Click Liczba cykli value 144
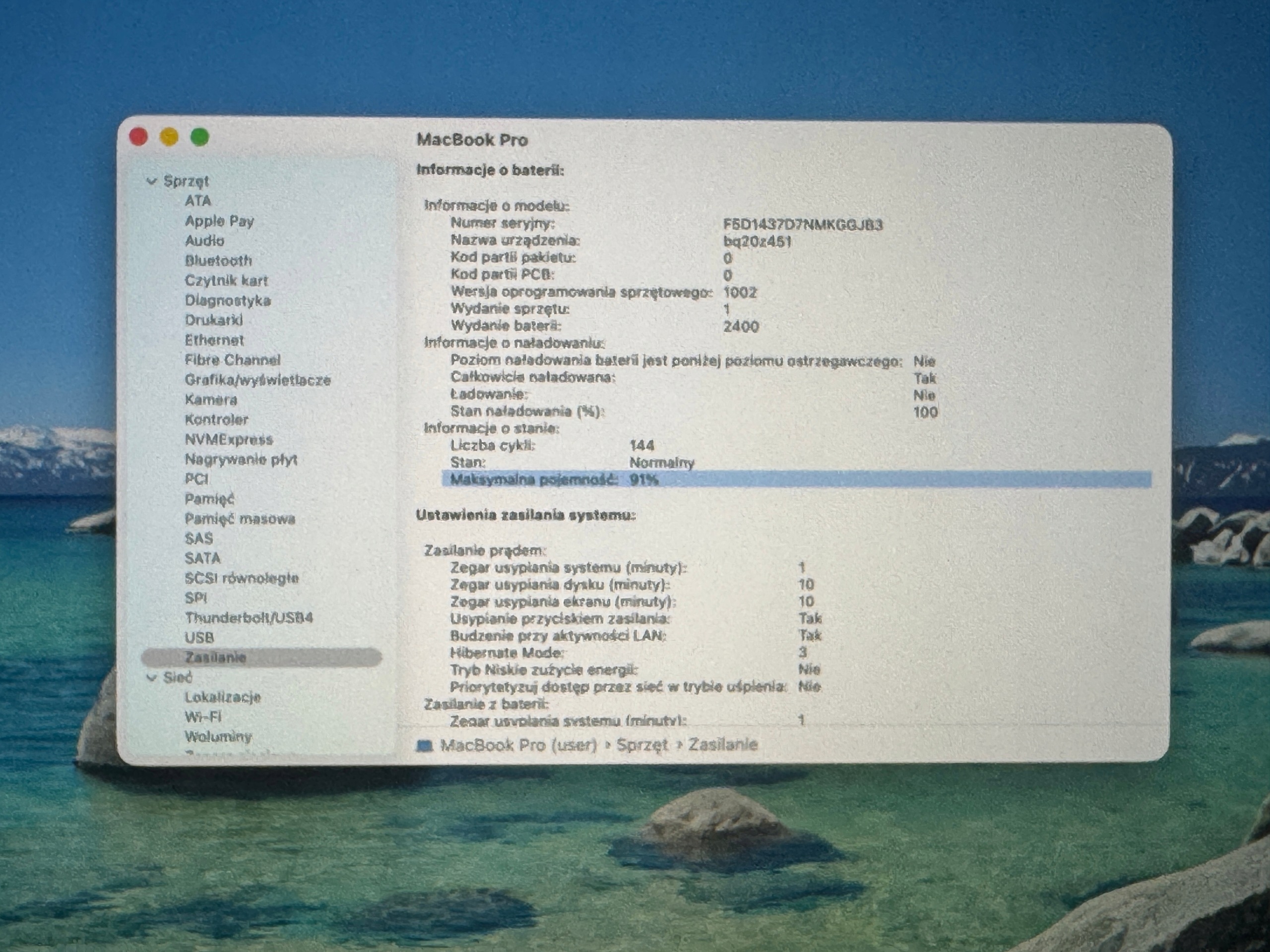Image resolution: width=1270 pixels, height=952 pixels. pos(642,445)
